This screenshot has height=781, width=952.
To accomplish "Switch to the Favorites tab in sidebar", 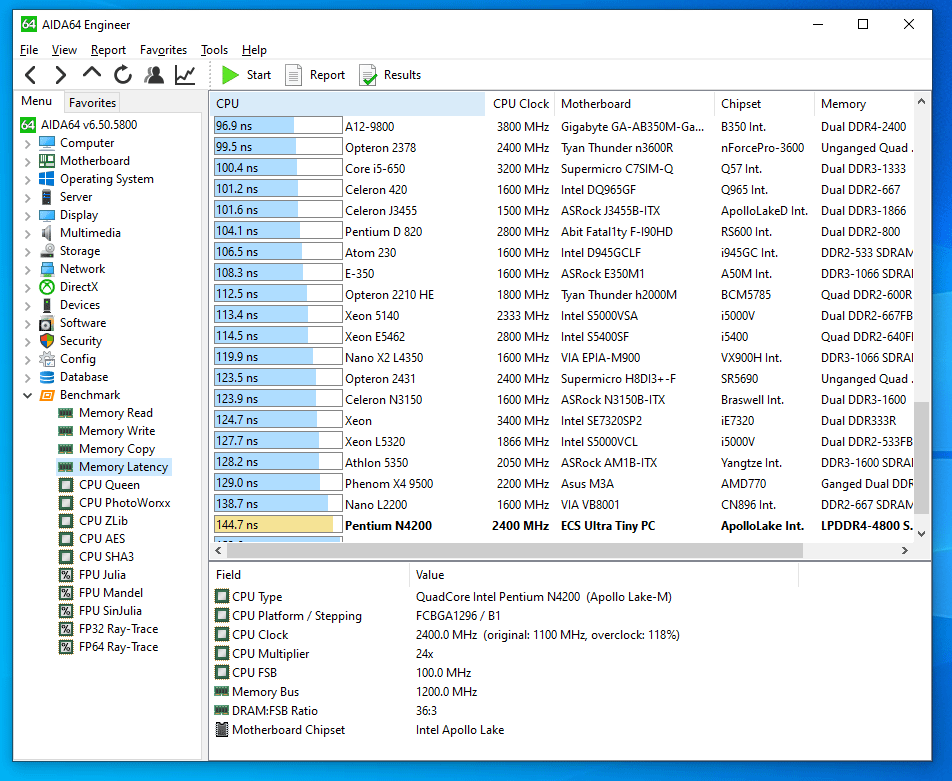I will [92, 103].
